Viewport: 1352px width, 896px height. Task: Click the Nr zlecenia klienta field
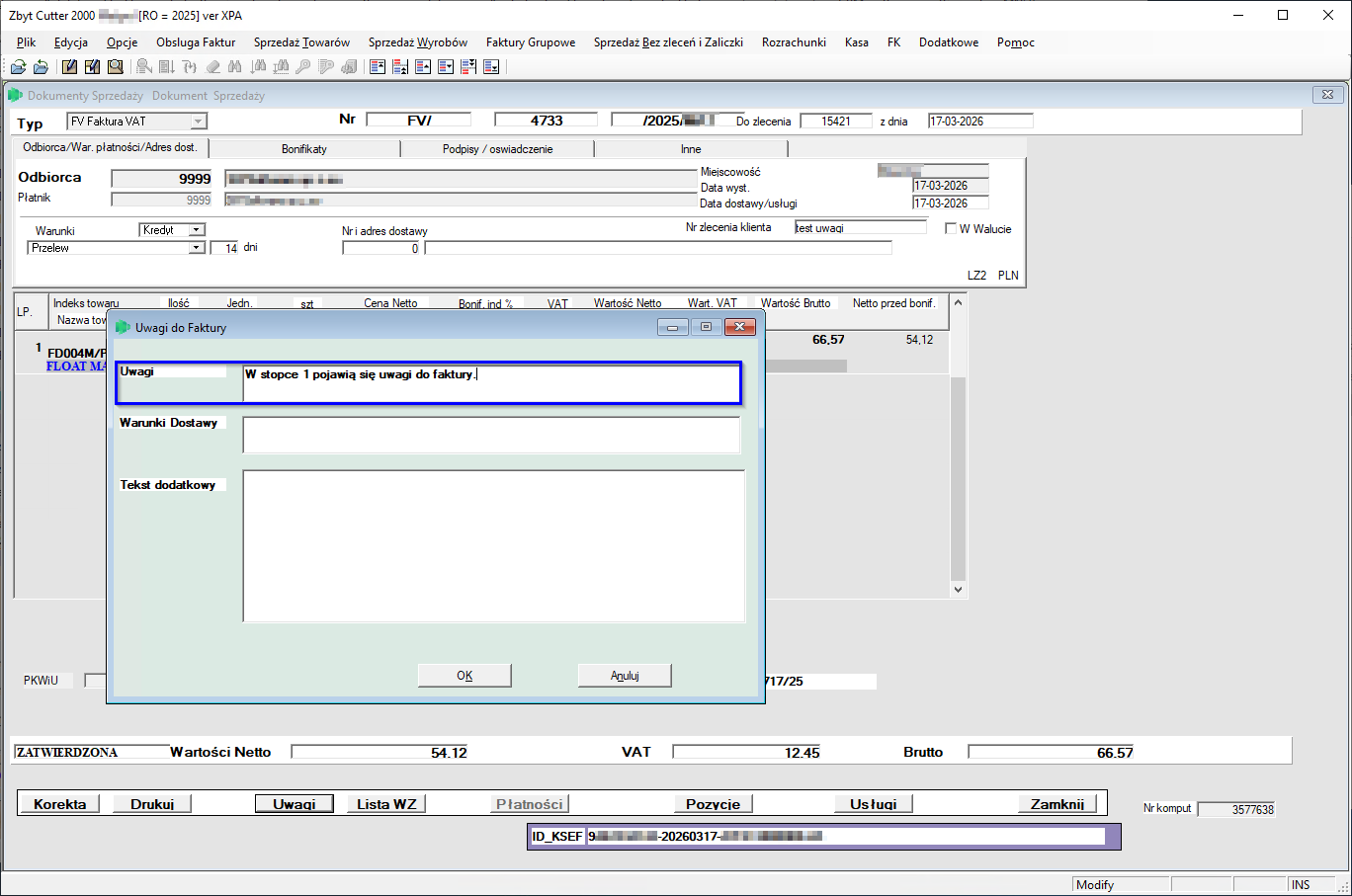click(861, 227)
